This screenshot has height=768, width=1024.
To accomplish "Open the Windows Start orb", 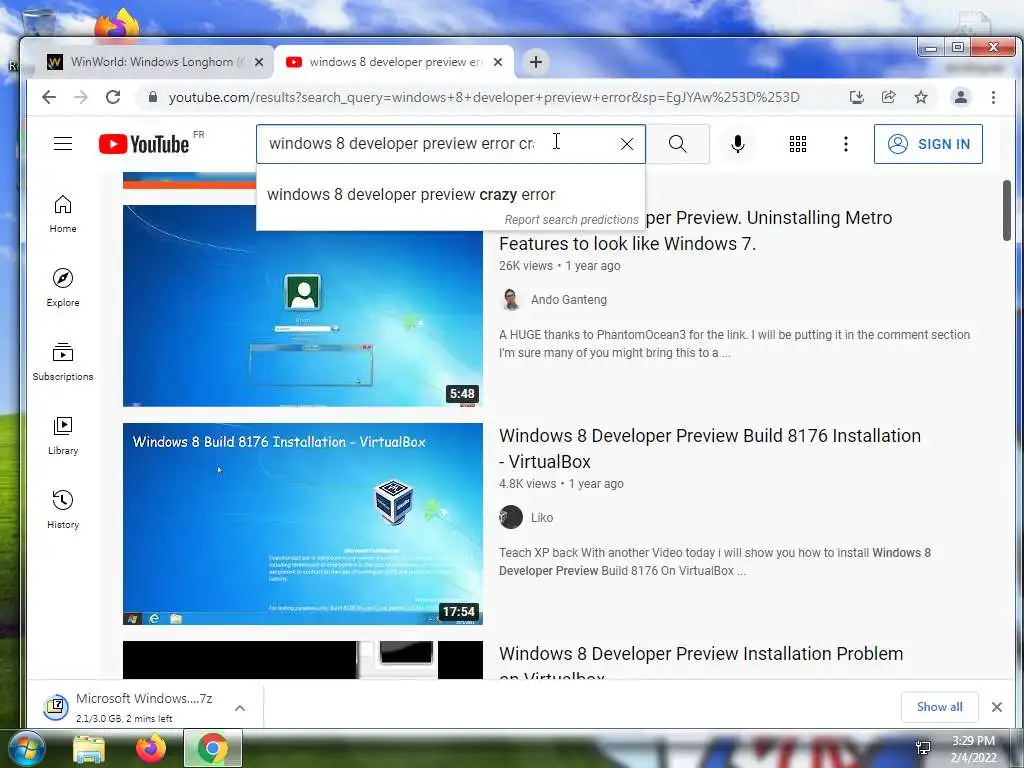I will tap(27, 748).
